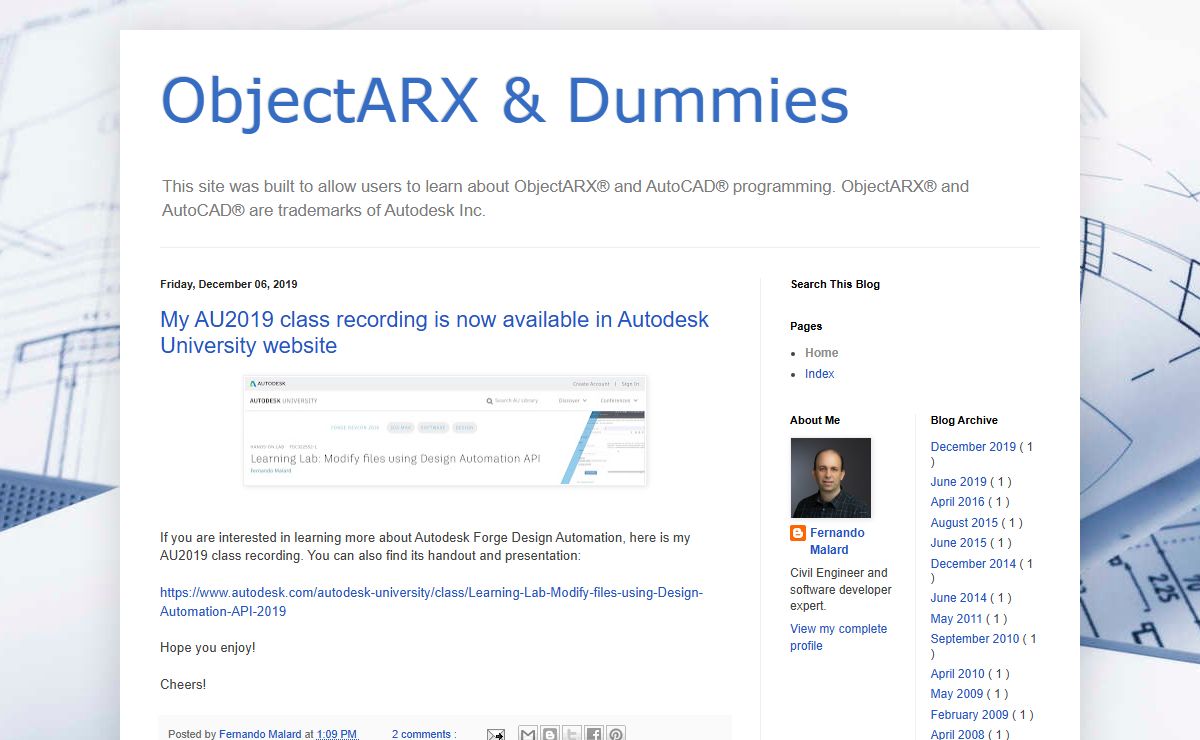Open April 2016 archive
This screenshot has height=740, width=1200.
[957, 502]
